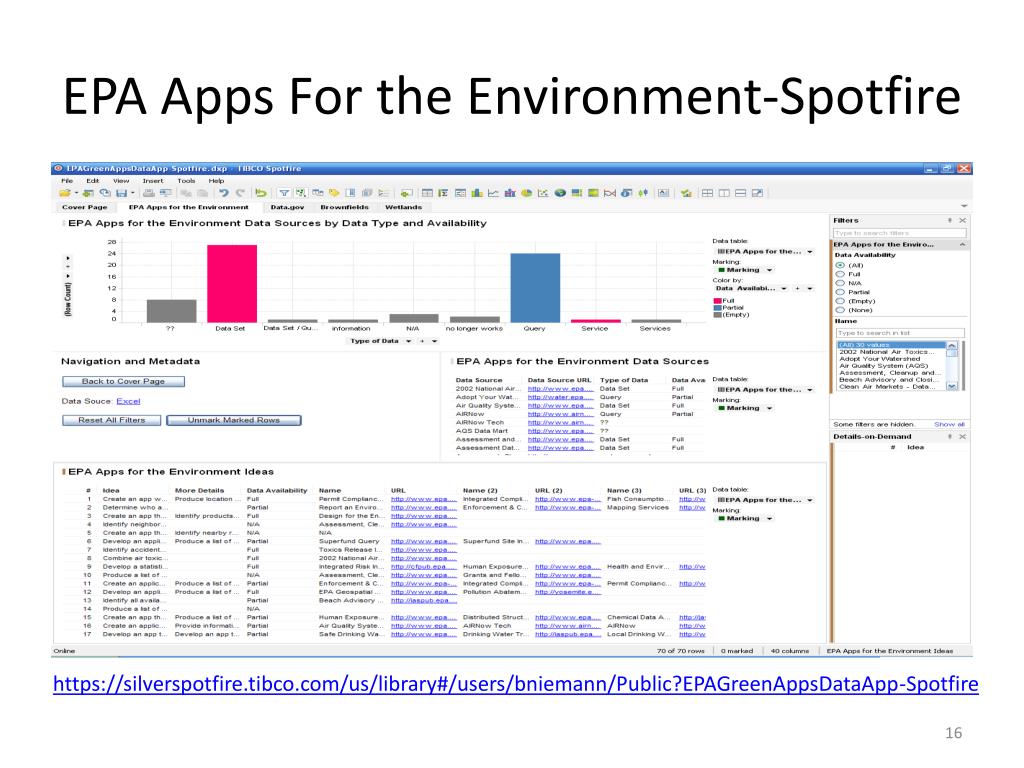
Task: Insert a parallel coordinate plot
Action: click(x=610, y=193)
